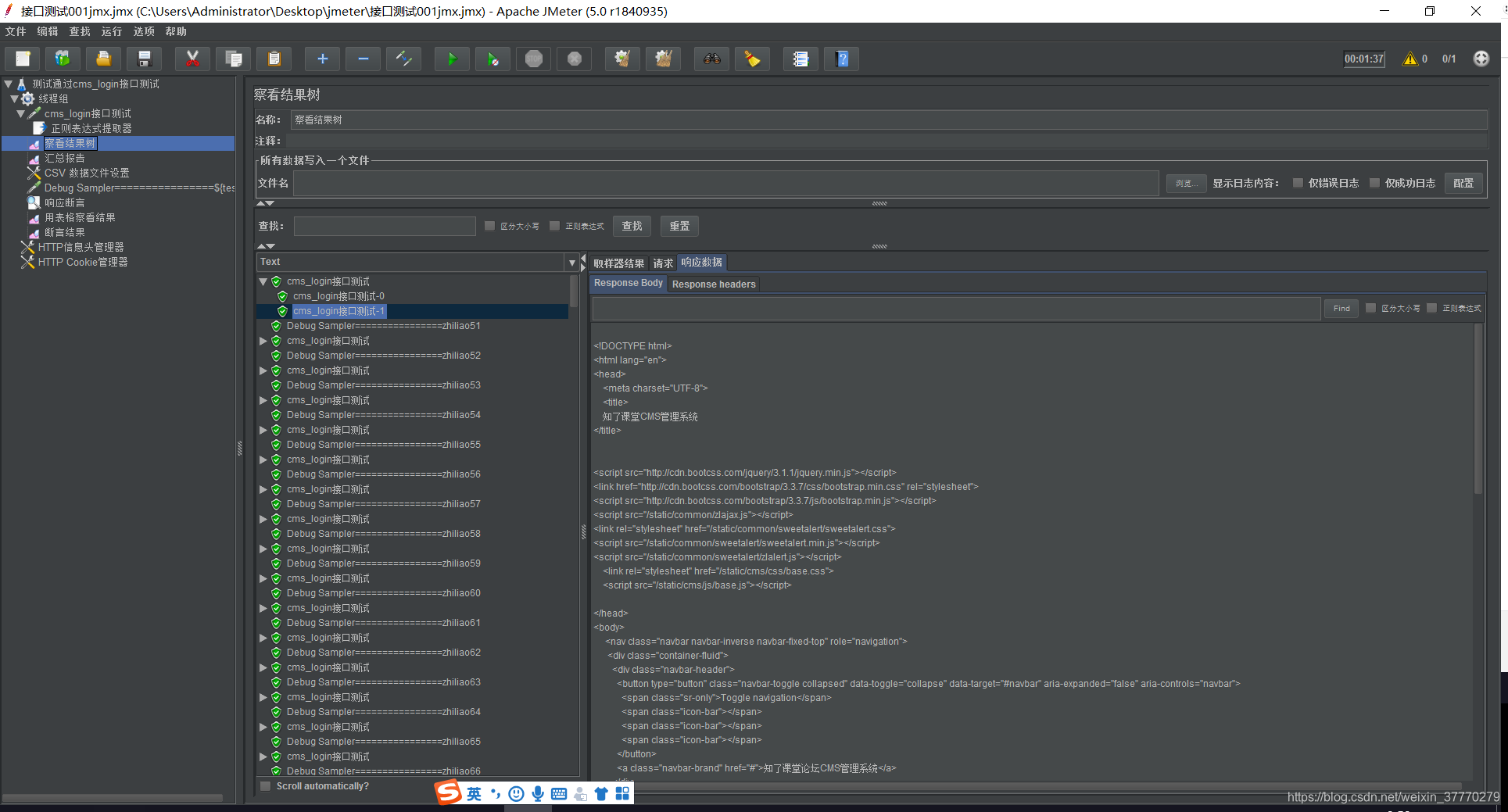Enable the Scroll automatically checkbox

click(266, 786)
